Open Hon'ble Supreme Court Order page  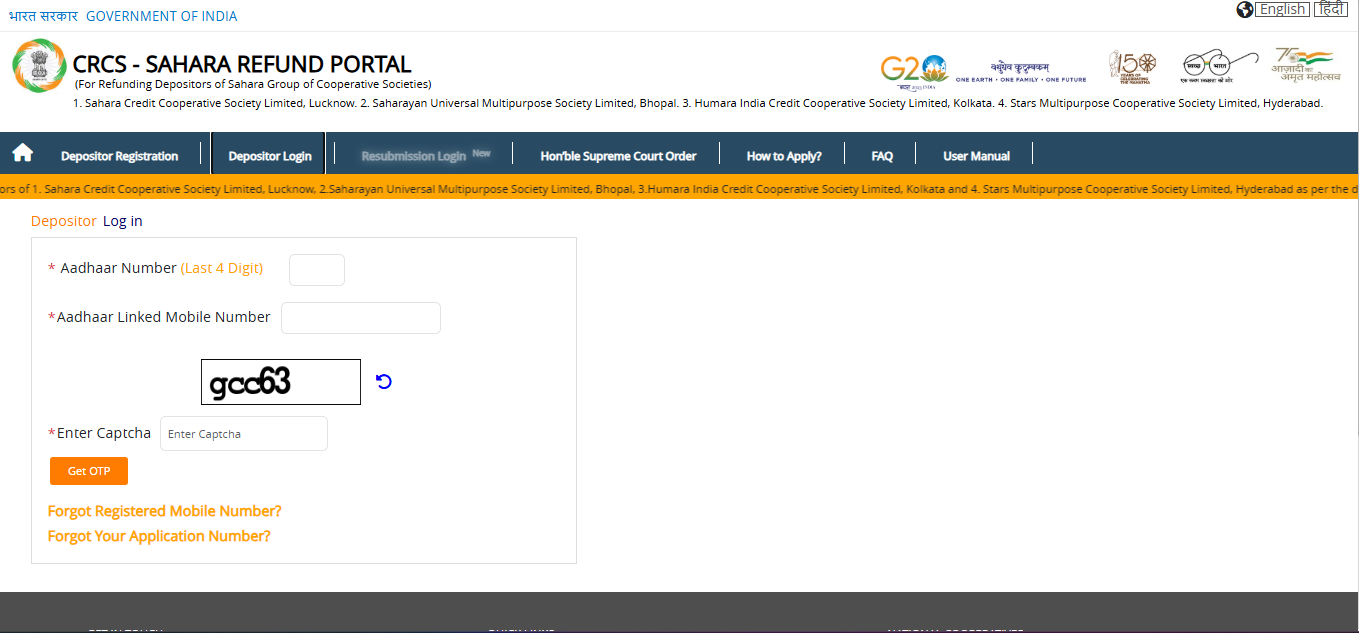coord(618,156)
